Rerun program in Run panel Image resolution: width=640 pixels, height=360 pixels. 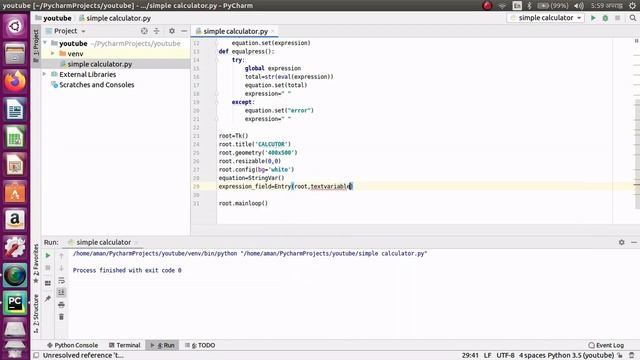48,256
